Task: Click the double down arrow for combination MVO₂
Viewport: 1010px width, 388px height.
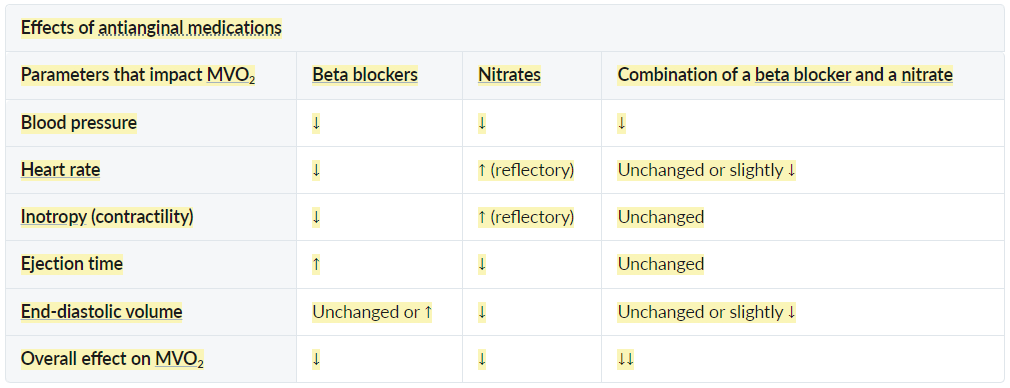Action: 626,360
